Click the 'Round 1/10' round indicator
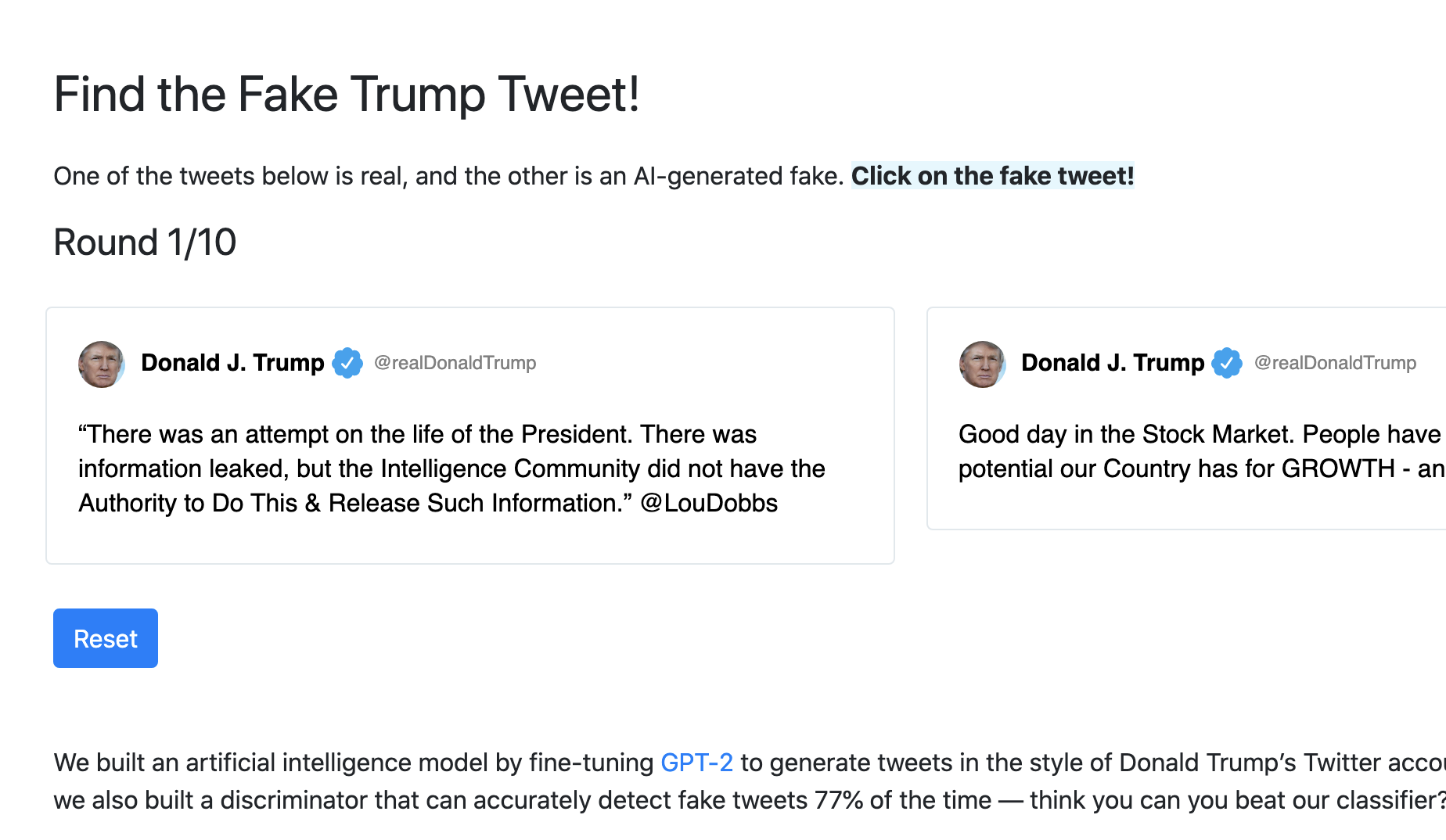The width and height of the screenshot is (1446, 840). [x=145, y=242]
